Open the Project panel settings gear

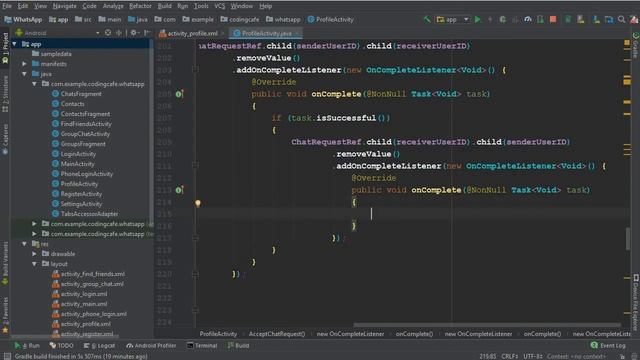(133, 33)
